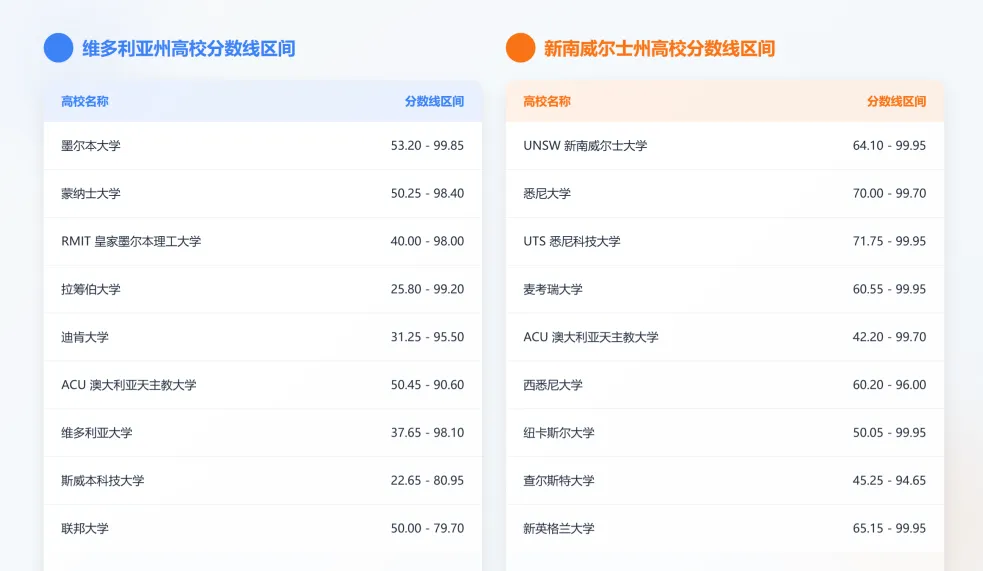Viewport: 983px width, 571px height.
Task: Select row name 悉尼大学
Action: point(547,194)
